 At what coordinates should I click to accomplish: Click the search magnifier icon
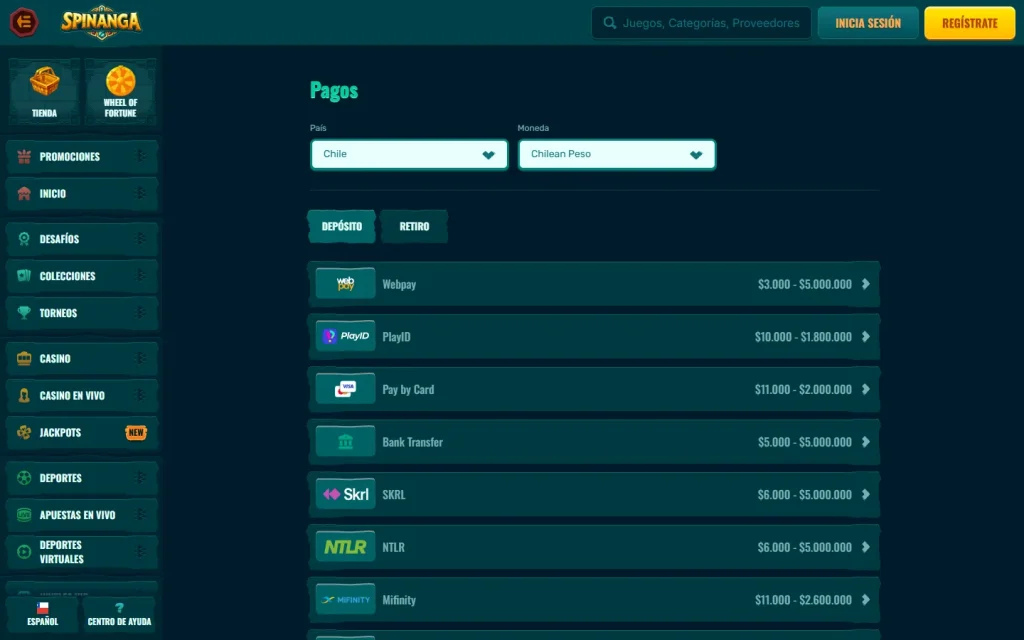pos(610,23)
